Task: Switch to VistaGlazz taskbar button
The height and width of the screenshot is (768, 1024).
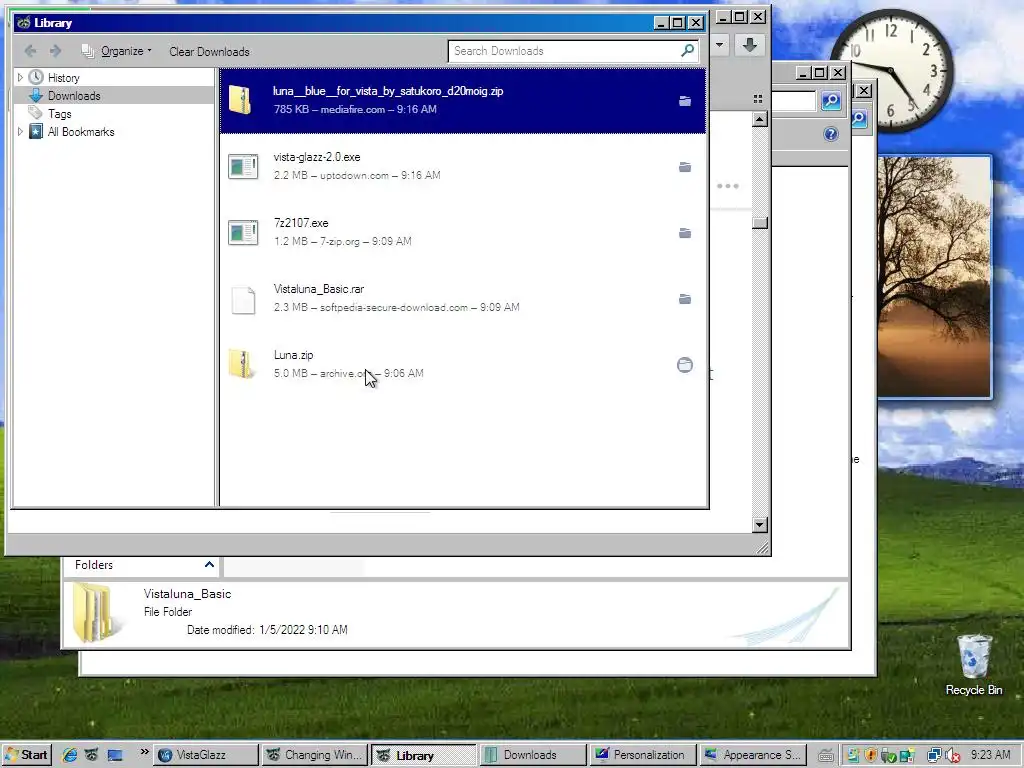Action: (x=205, y=755)
